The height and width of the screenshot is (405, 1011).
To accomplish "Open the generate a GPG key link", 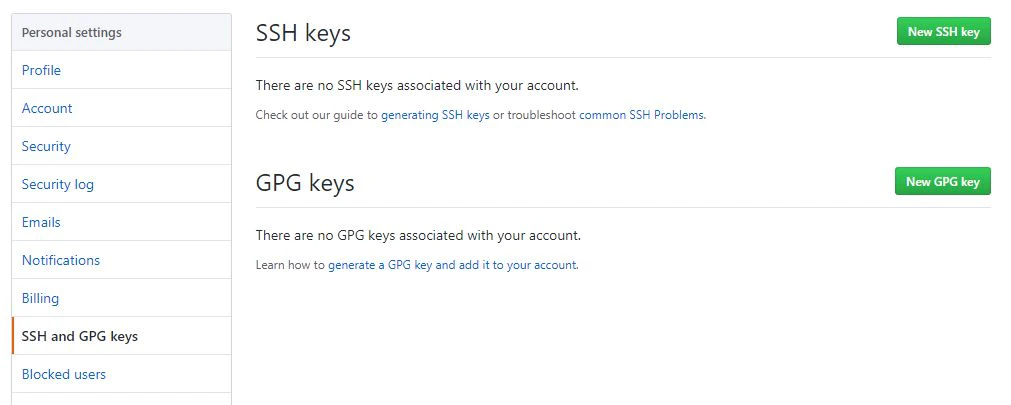I will 453,265.
